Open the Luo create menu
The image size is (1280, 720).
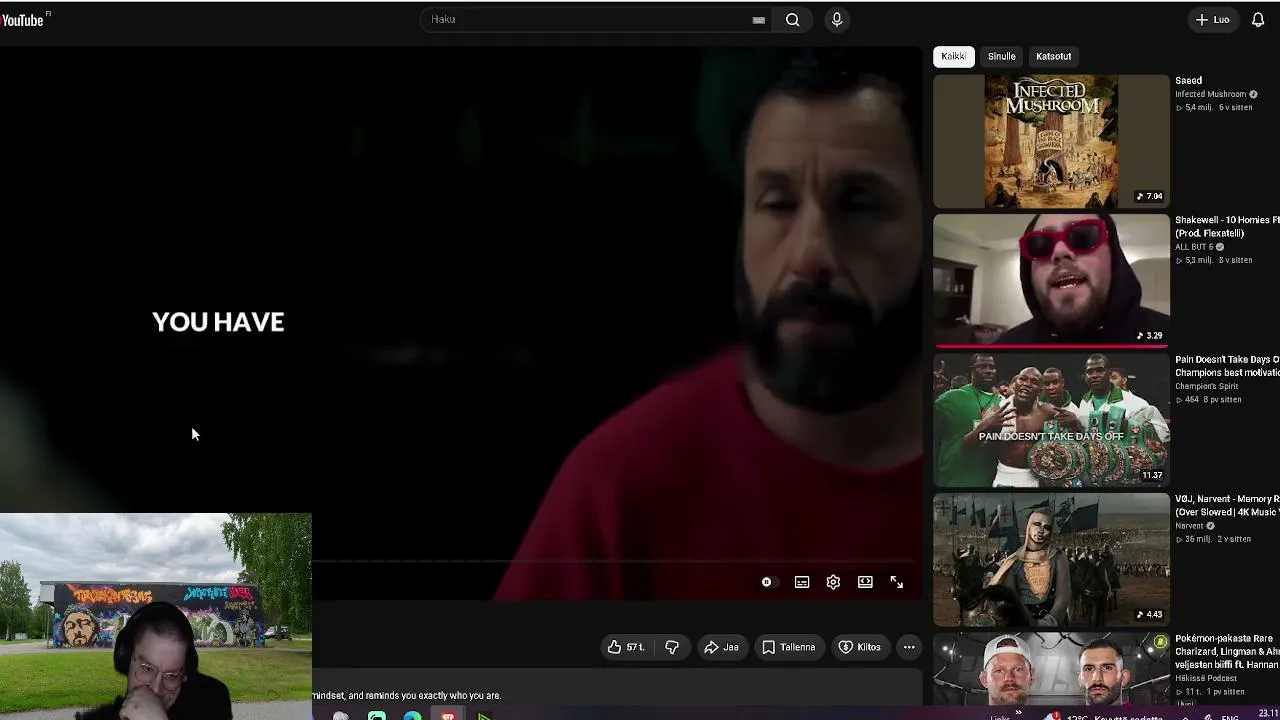click(1213, 19)
